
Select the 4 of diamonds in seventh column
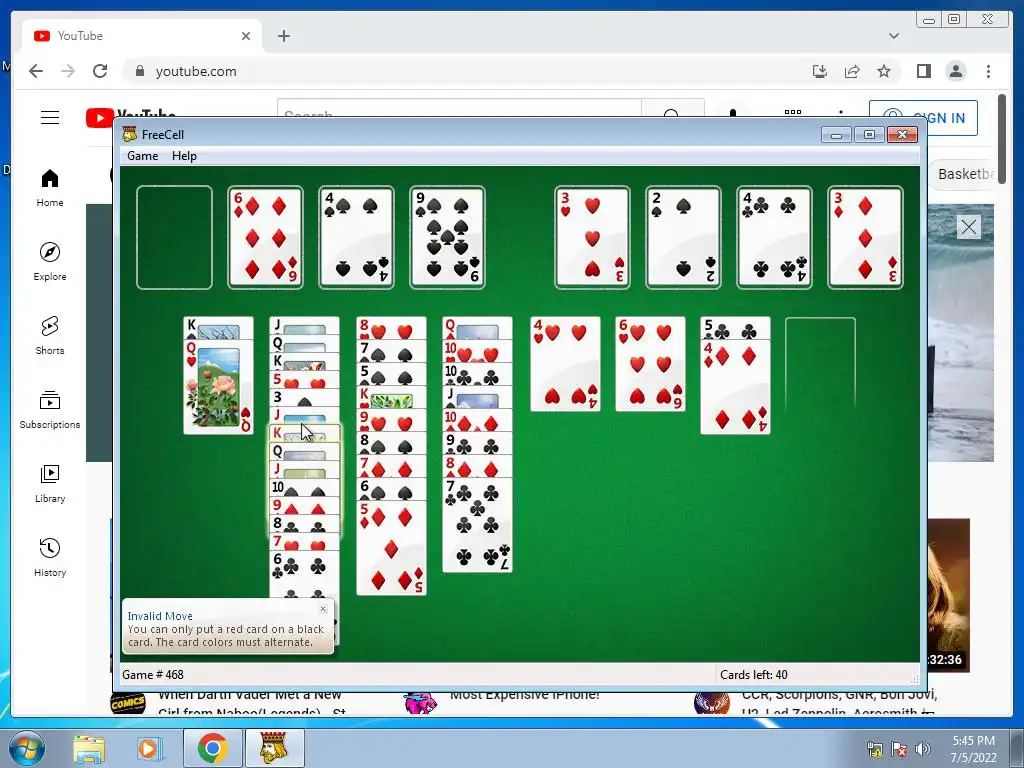pos(735,387)
